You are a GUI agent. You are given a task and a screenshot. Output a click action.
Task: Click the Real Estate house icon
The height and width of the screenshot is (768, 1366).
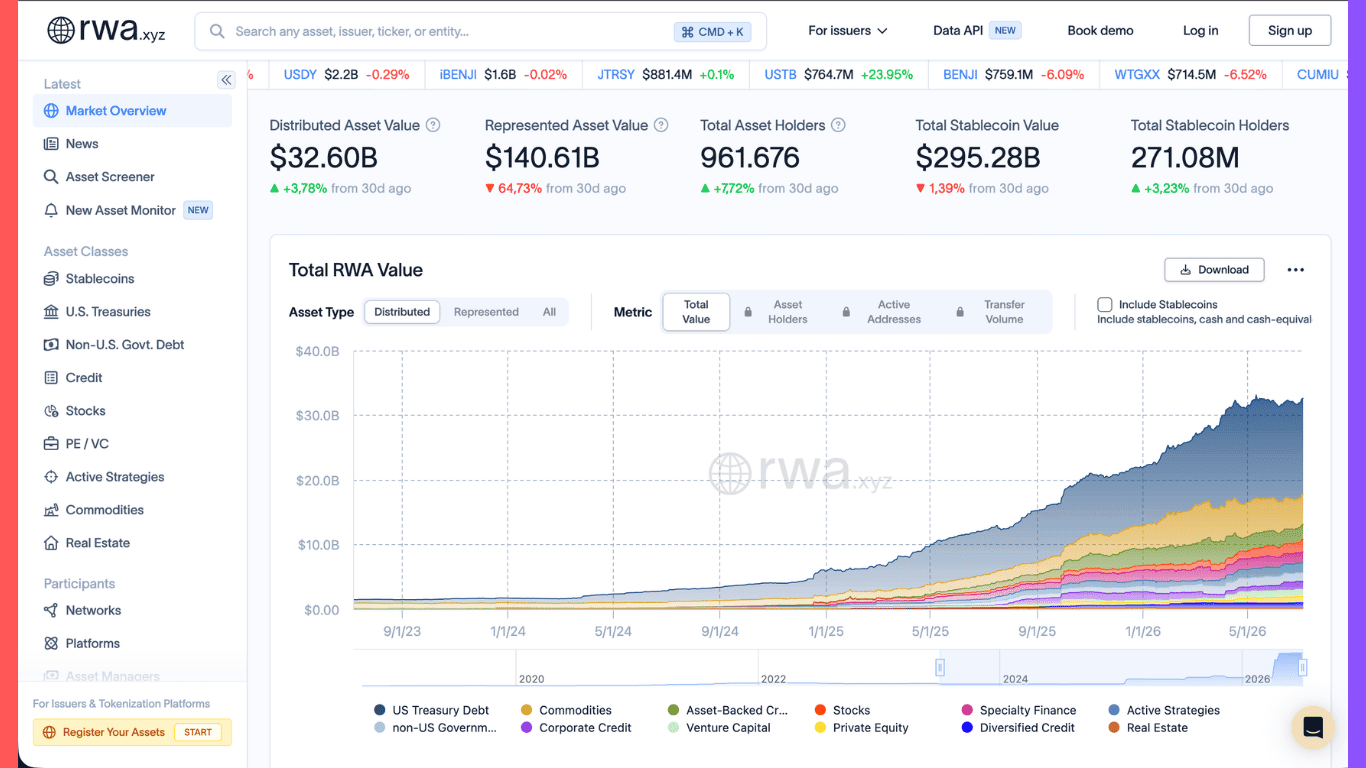51,543
